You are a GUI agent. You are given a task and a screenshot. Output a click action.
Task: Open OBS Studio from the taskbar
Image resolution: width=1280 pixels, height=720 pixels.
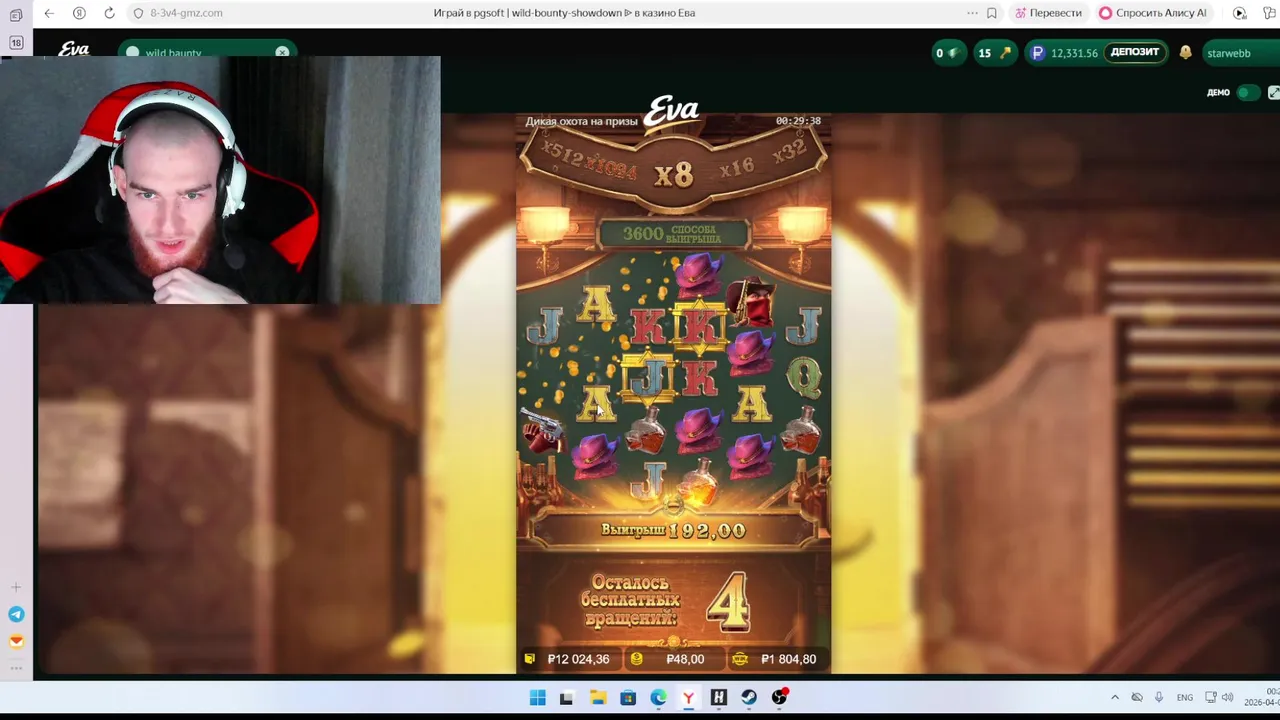point(779,697)
